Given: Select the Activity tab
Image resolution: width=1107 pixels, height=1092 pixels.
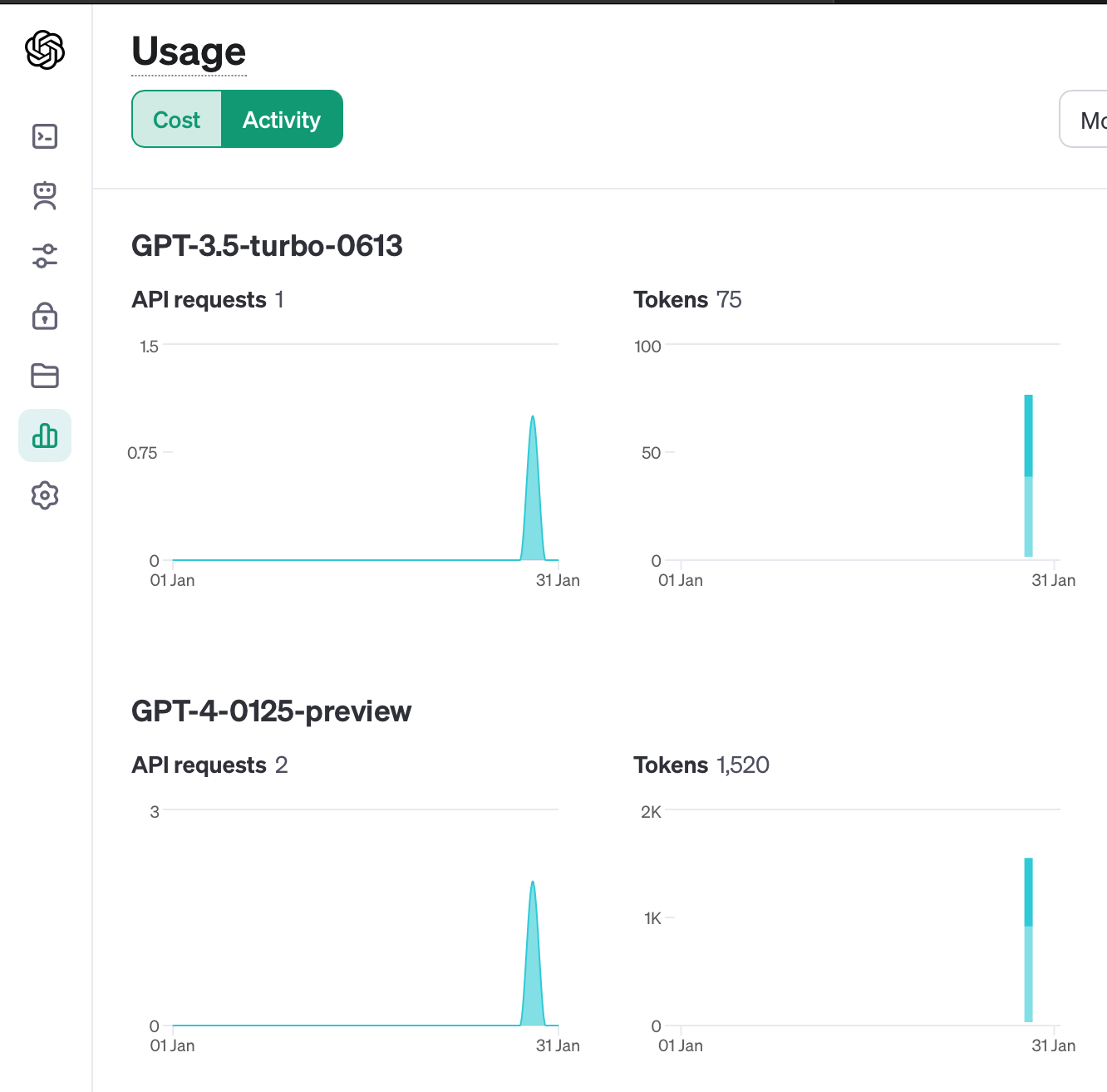Looking at the screenshot, I should [282, 120].
